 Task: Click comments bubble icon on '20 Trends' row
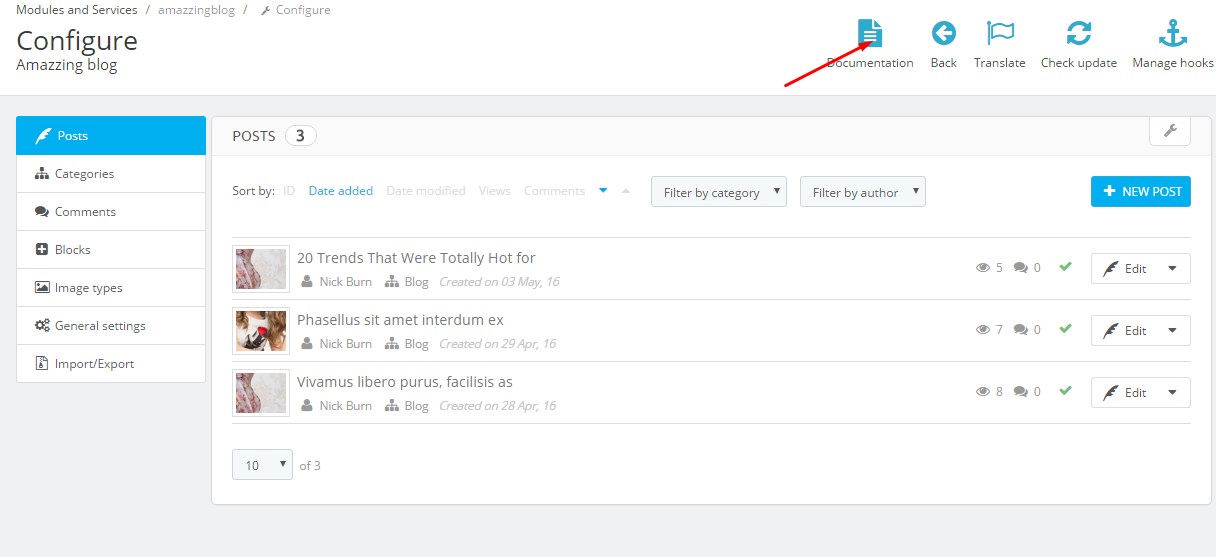pos(1021,268)
